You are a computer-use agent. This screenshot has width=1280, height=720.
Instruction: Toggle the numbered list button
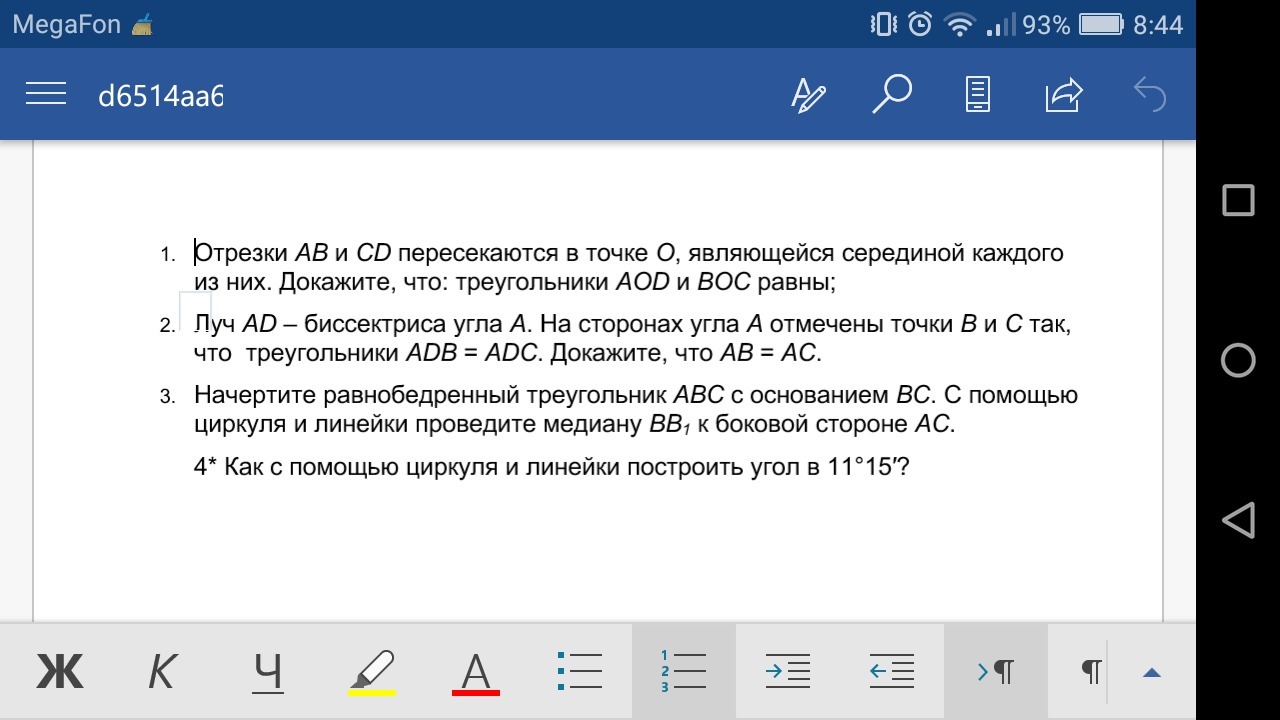click(x=684, y=671)
